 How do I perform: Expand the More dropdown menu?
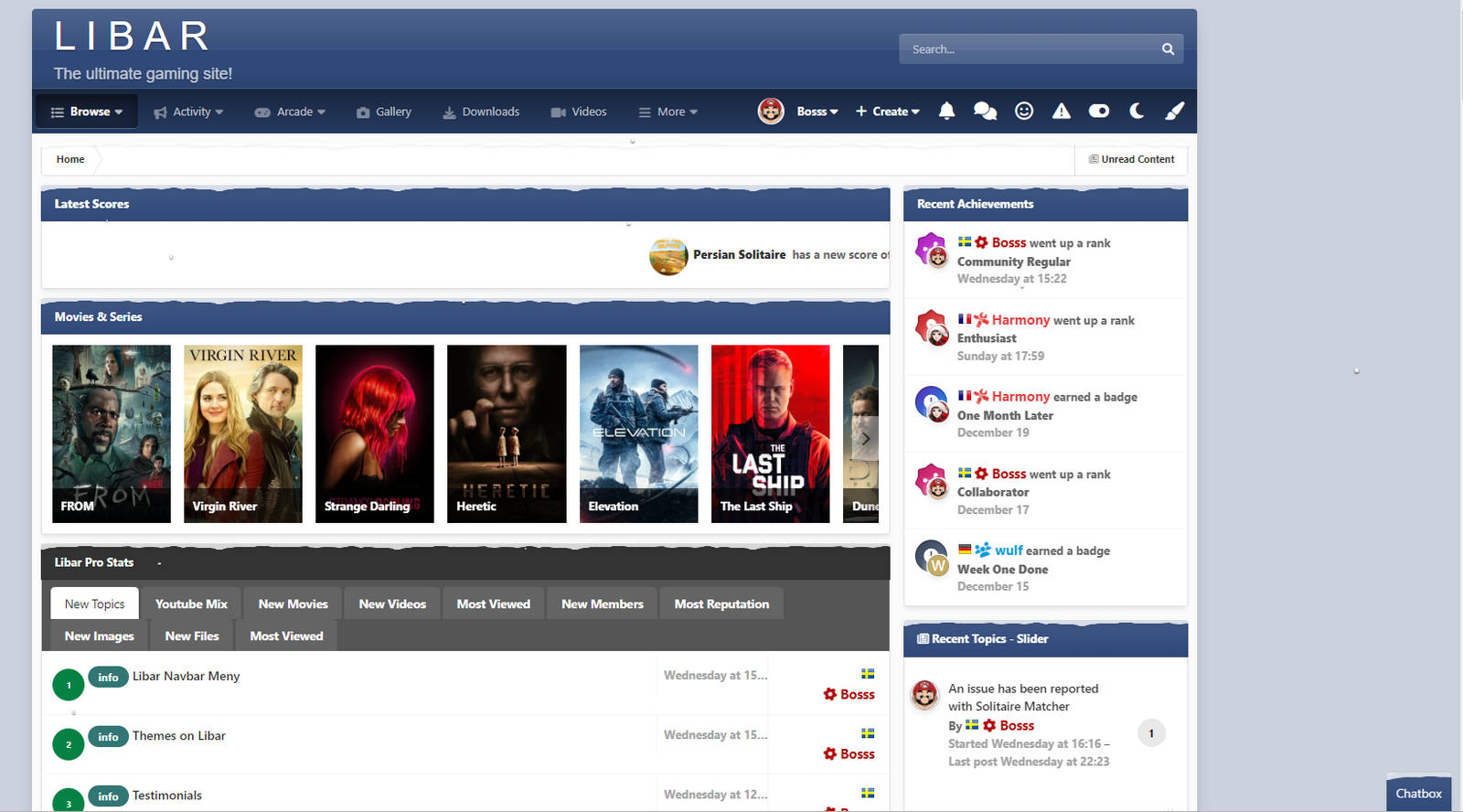click(668, 112)
